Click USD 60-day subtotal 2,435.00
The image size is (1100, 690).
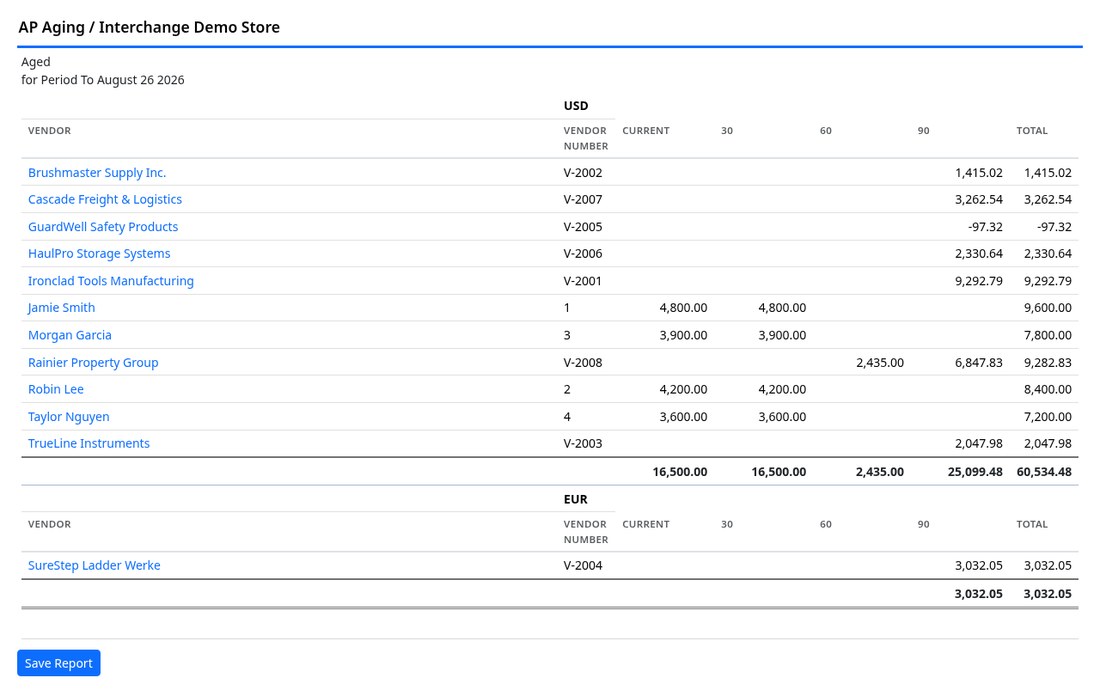click(x=880, y=472)
